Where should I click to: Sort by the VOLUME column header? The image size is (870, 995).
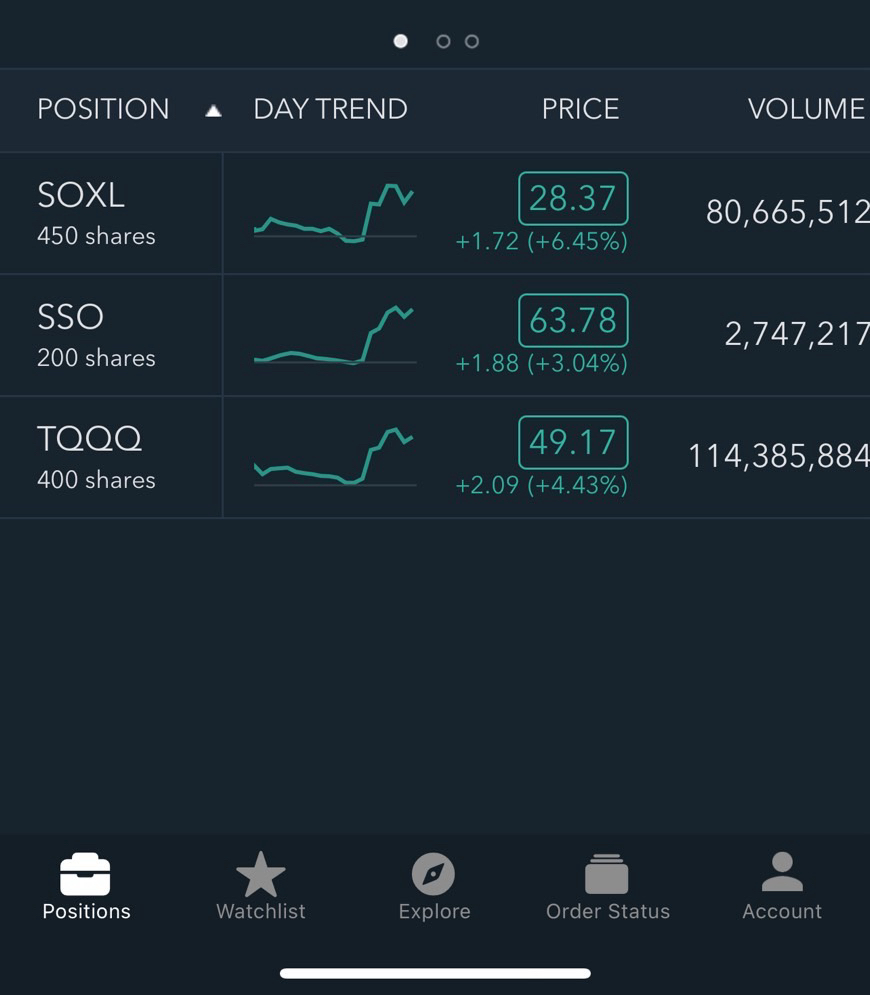pyautogui.click(x=806, y=109)
